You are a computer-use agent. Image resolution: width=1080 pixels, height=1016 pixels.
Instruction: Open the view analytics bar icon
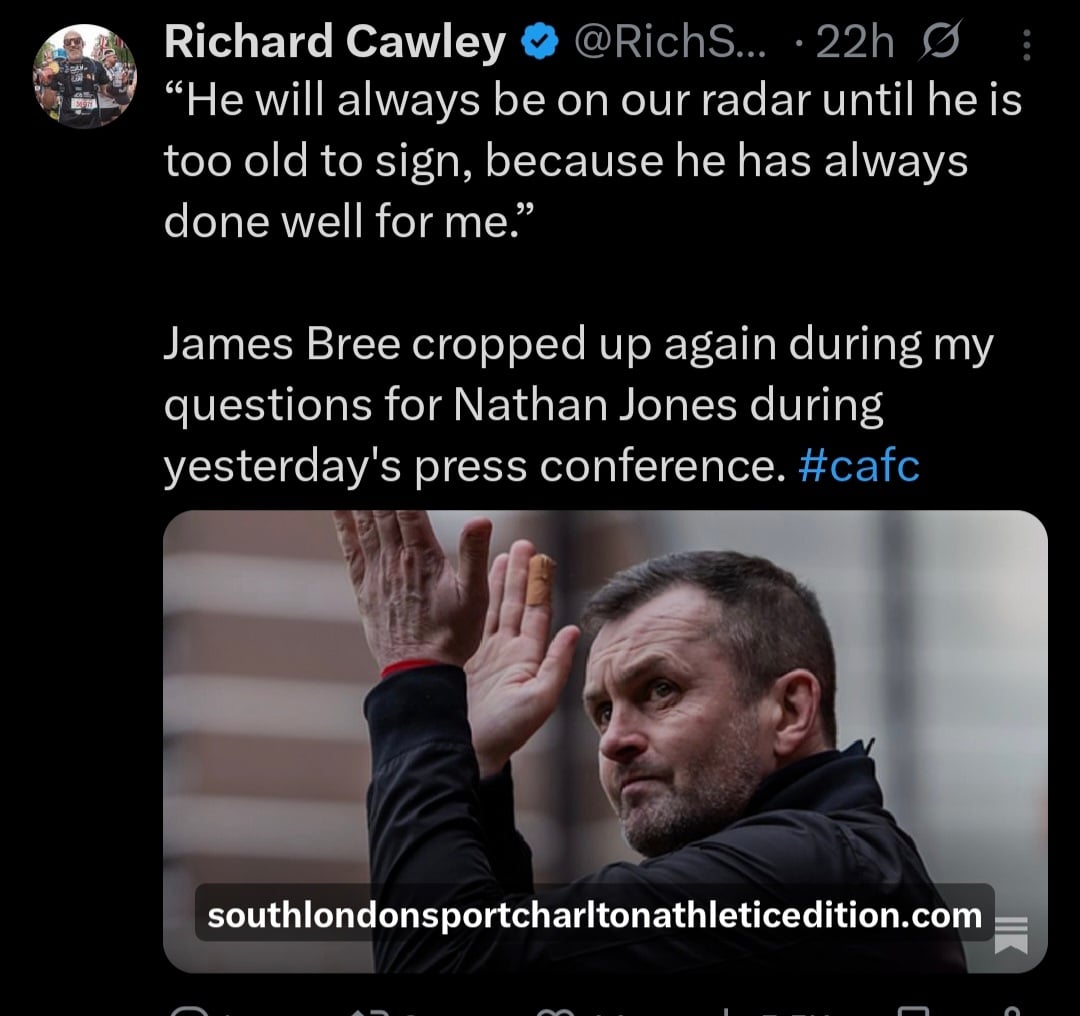728,1010
